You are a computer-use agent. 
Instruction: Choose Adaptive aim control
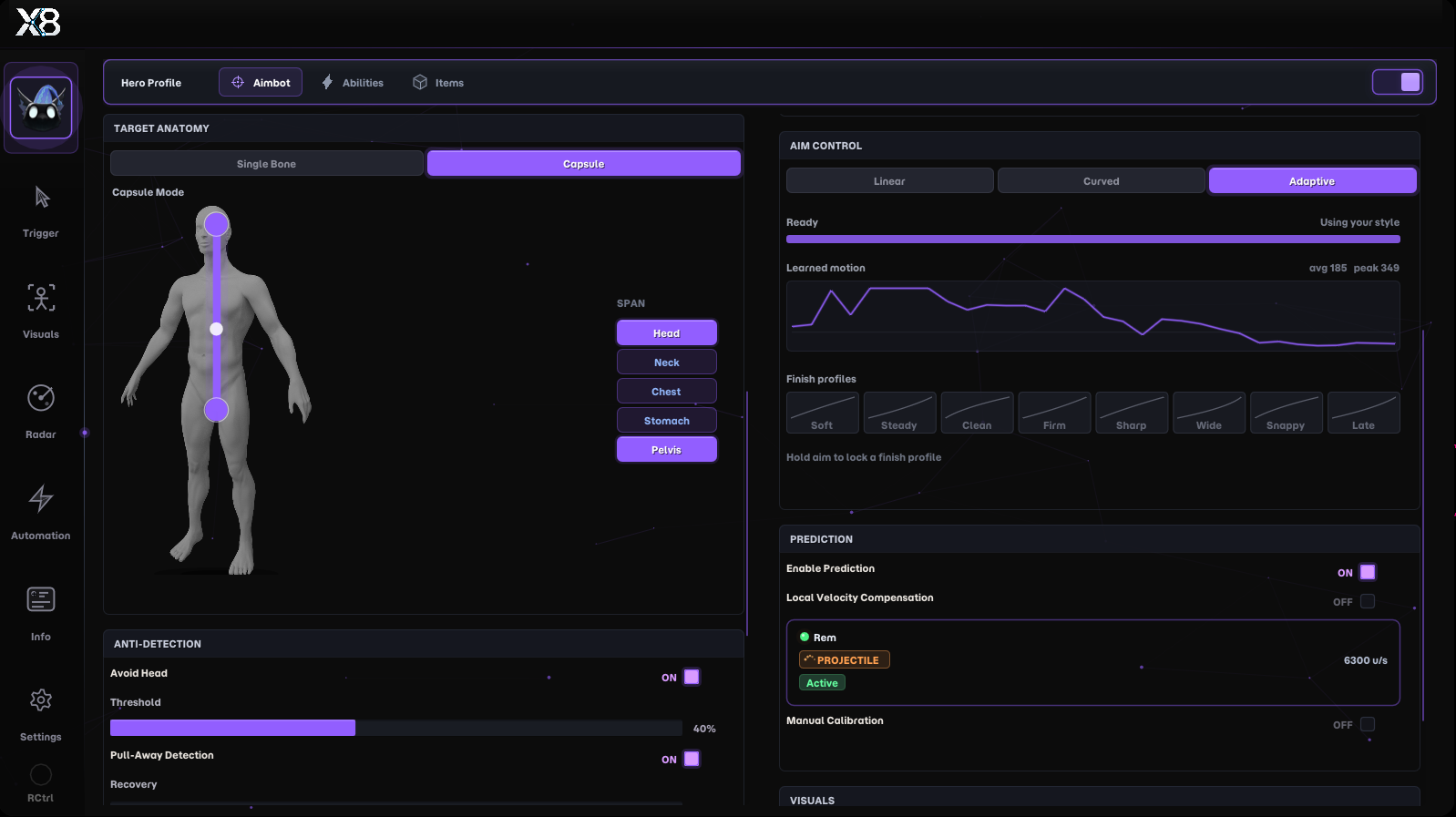tap(1312, 181)
